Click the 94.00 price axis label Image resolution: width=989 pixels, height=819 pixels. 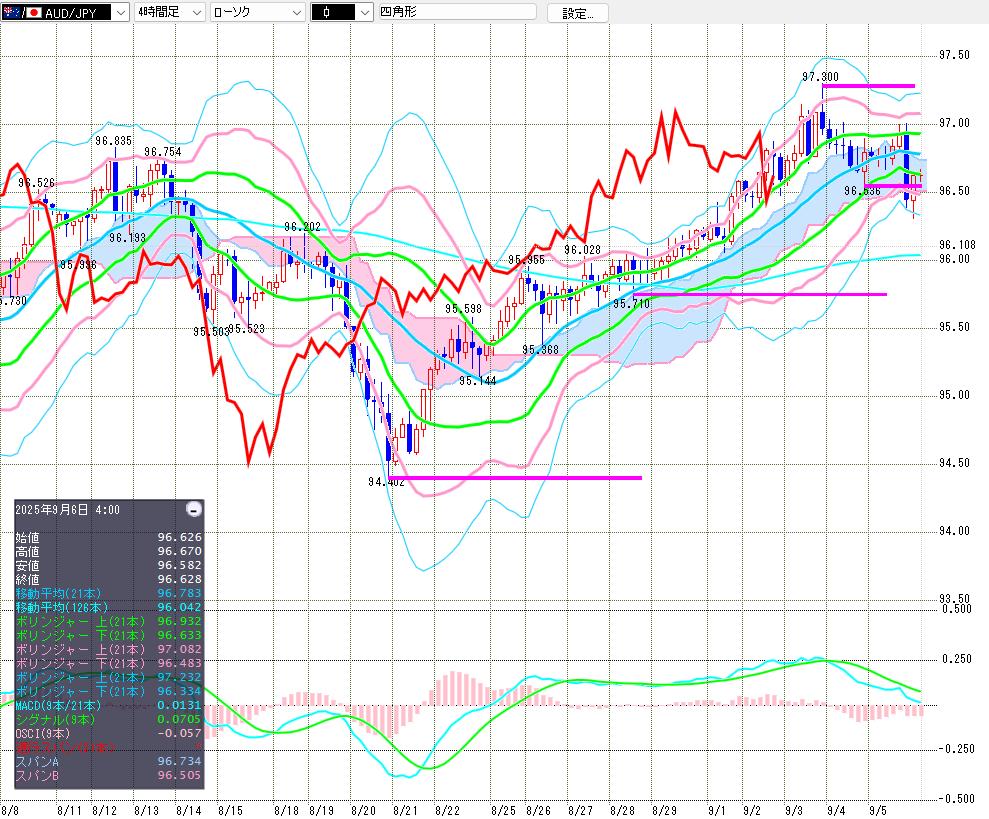click(x=954, y=531)
